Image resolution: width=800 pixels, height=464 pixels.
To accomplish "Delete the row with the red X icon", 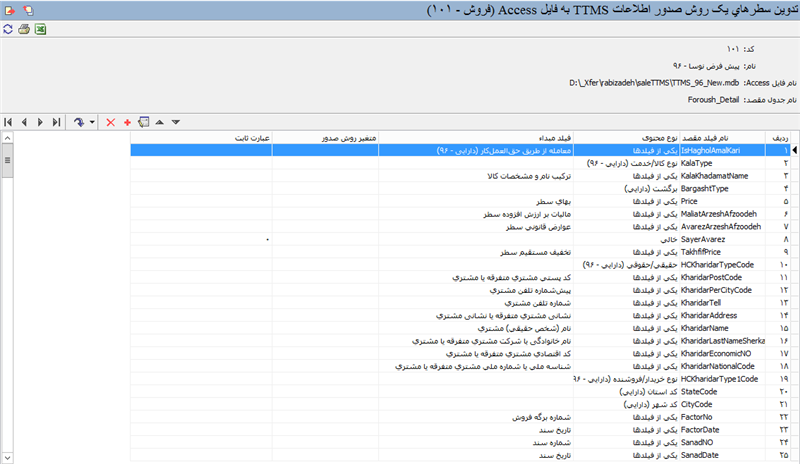I will point(111,122).
